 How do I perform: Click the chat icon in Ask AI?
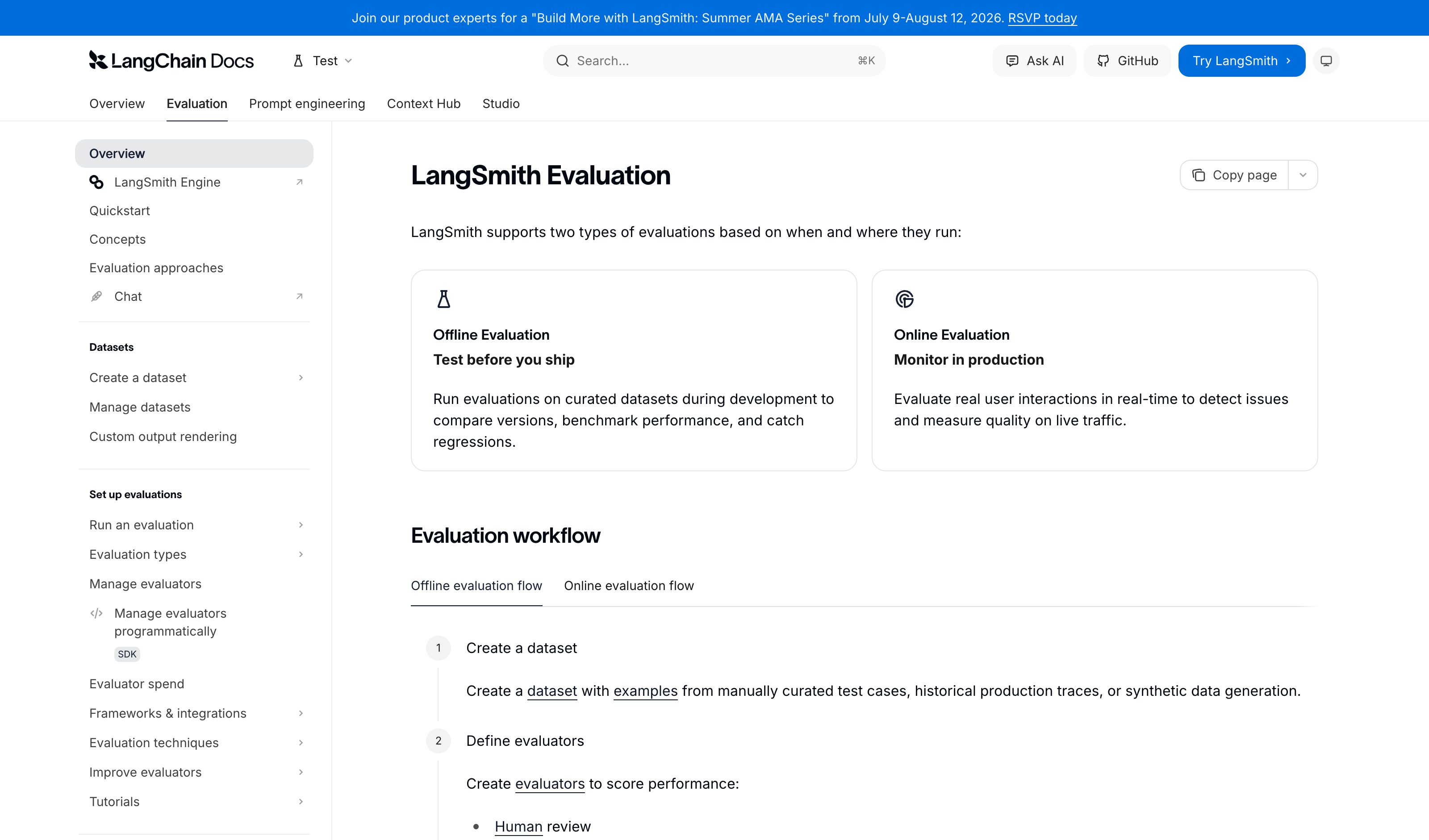click(x=1011, y=61)
